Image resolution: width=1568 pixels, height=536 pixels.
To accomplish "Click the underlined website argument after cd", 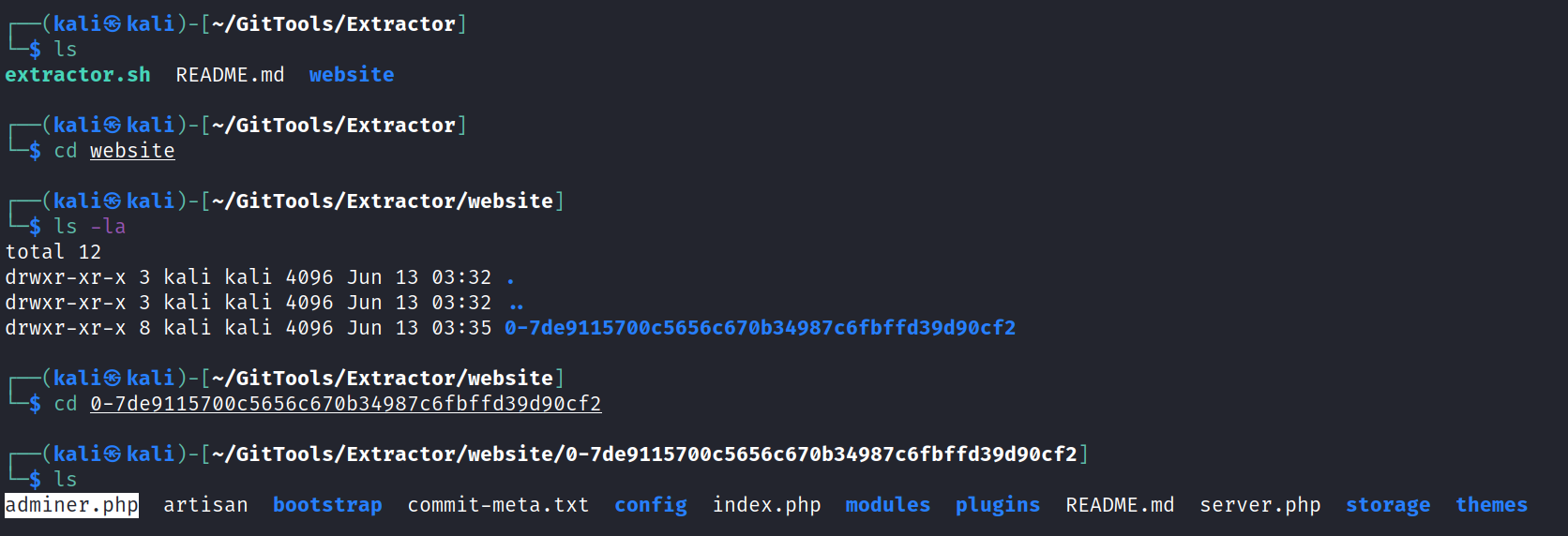I will 132,151.
